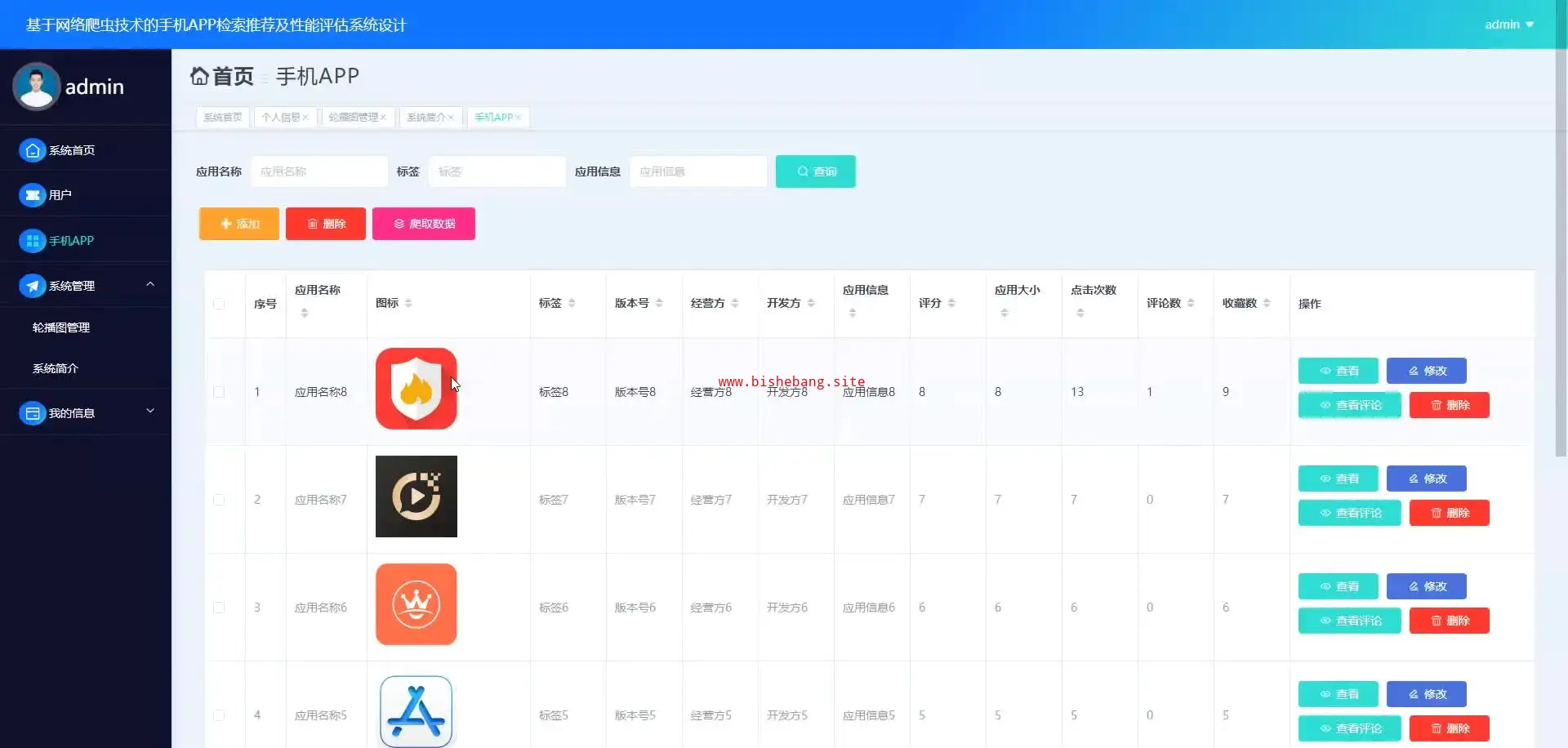The image size is (1568, 748).
Task: Click 修改 for 应用名称7
Action: (1427, 479)
